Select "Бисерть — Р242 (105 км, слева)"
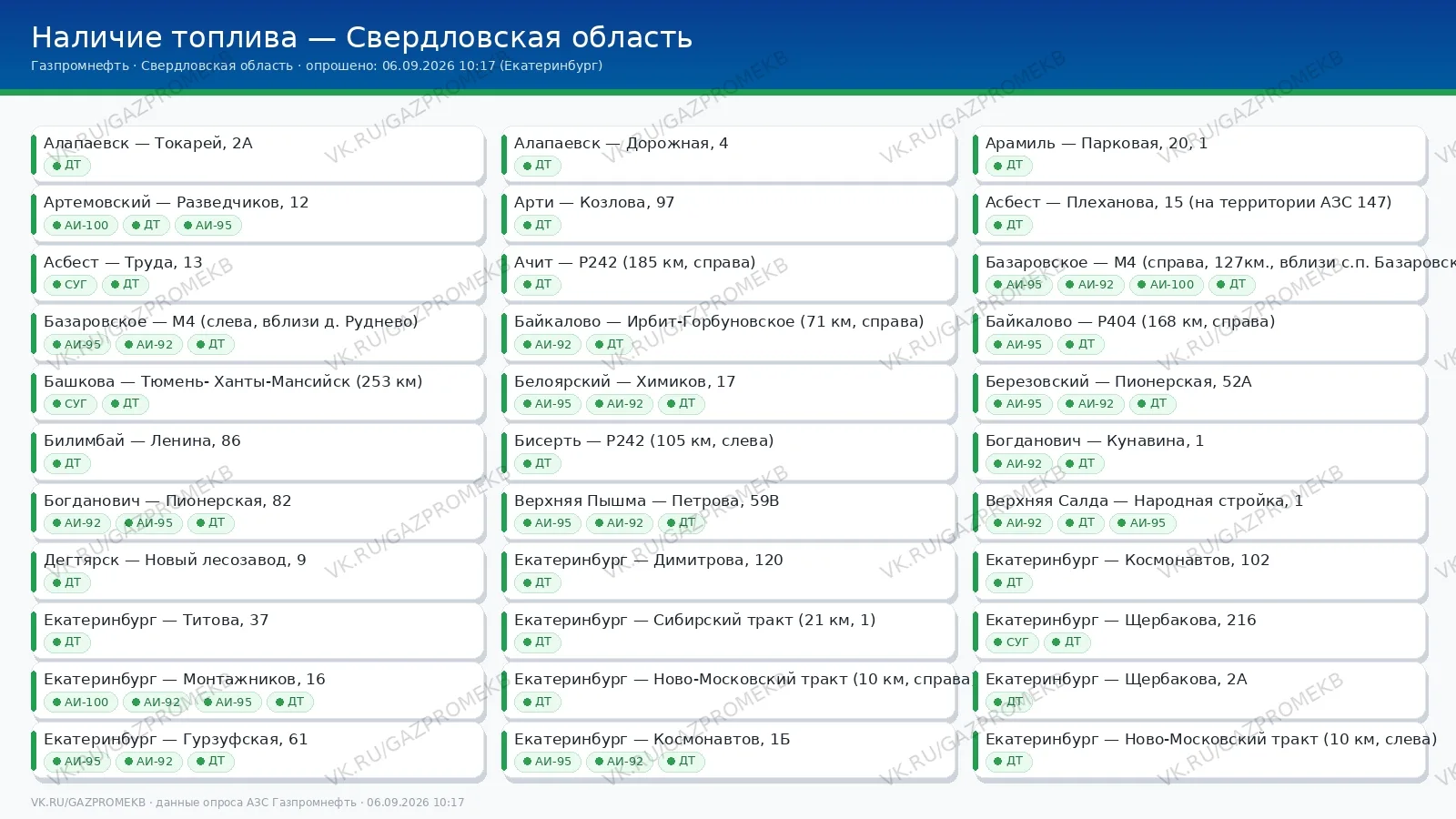The height and width of the screenshot is (819, 1456). (728, 452)
